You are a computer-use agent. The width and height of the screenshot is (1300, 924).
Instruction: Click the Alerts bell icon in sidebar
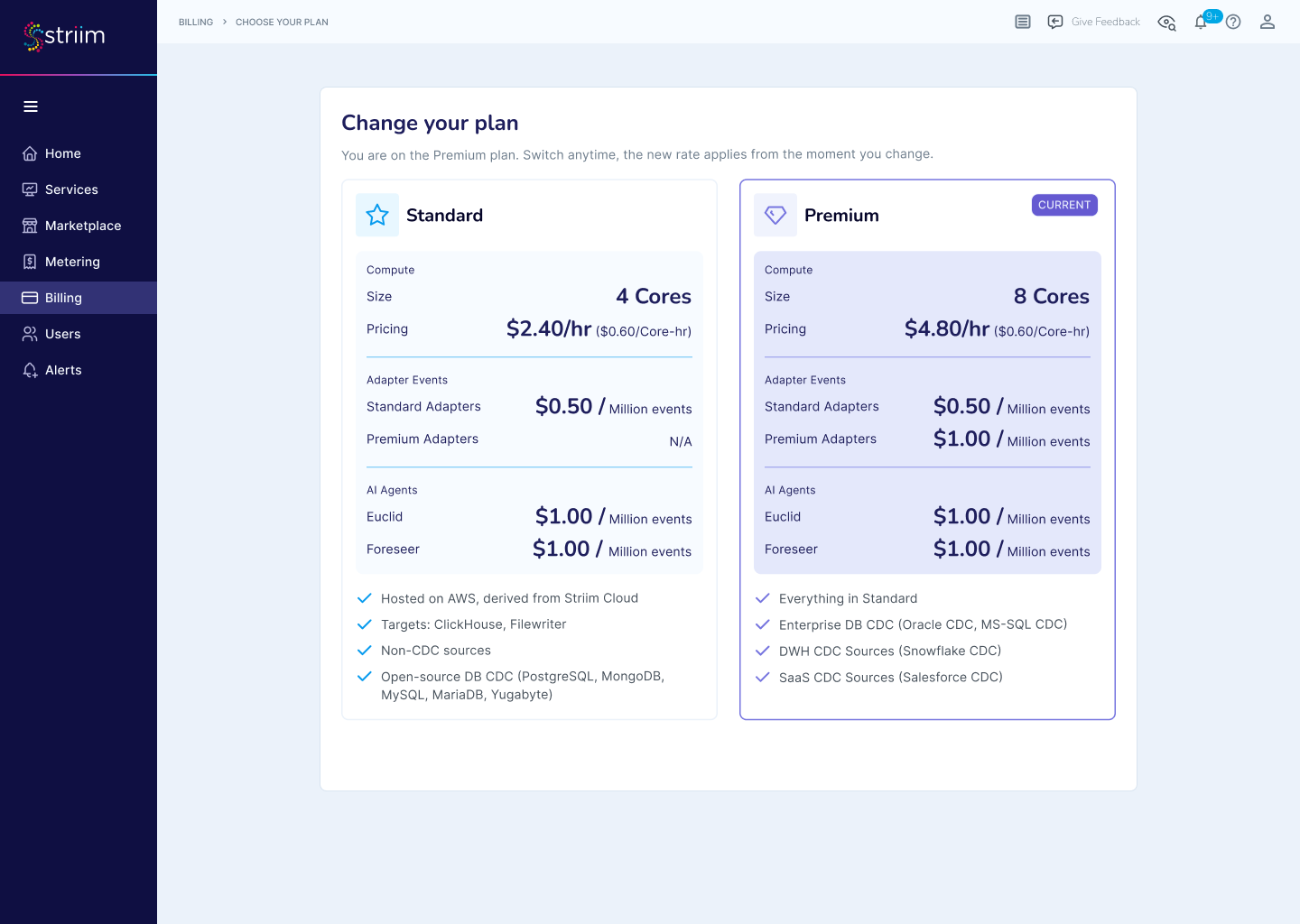click(x=30, y=370)
